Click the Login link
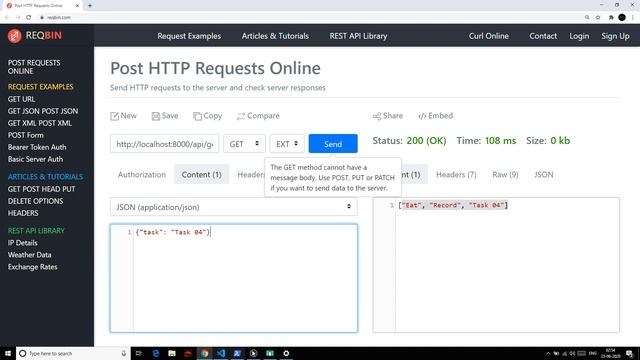Screen dimensions: 640x360 [x=579, y=36]
